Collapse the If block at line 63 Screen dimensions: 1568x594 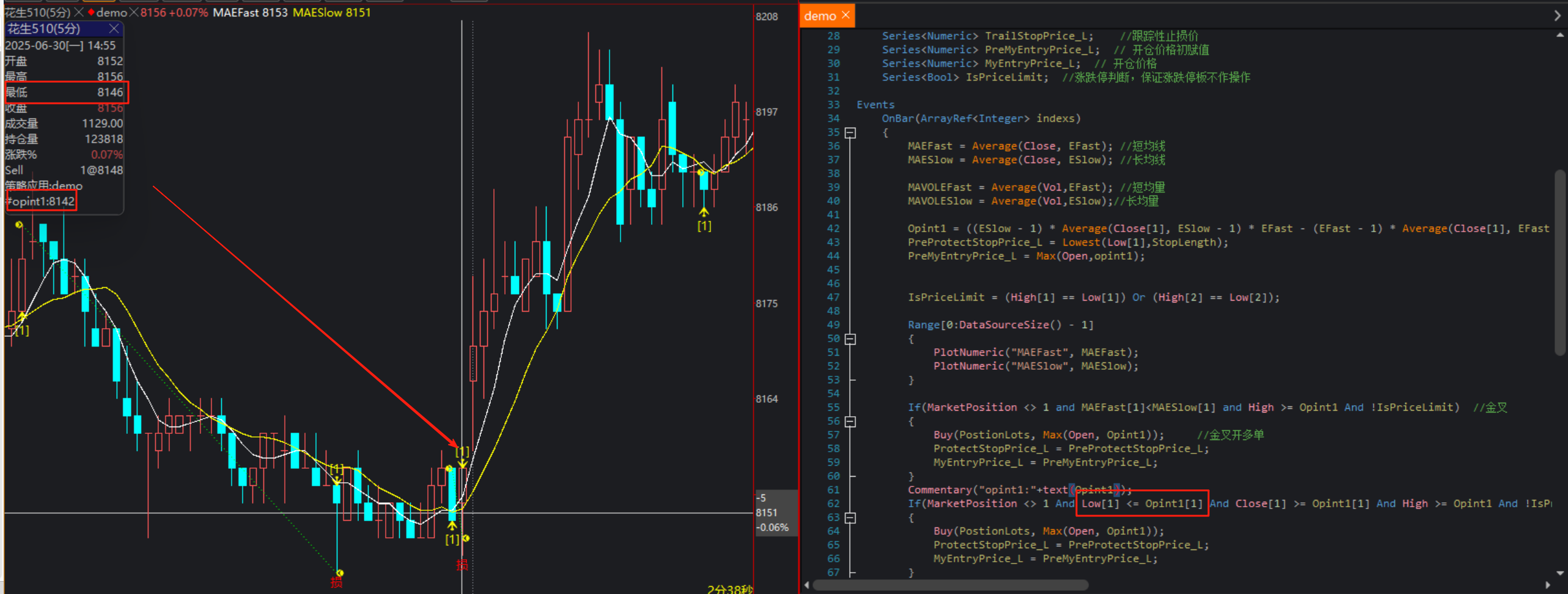[x=850, y=518]
